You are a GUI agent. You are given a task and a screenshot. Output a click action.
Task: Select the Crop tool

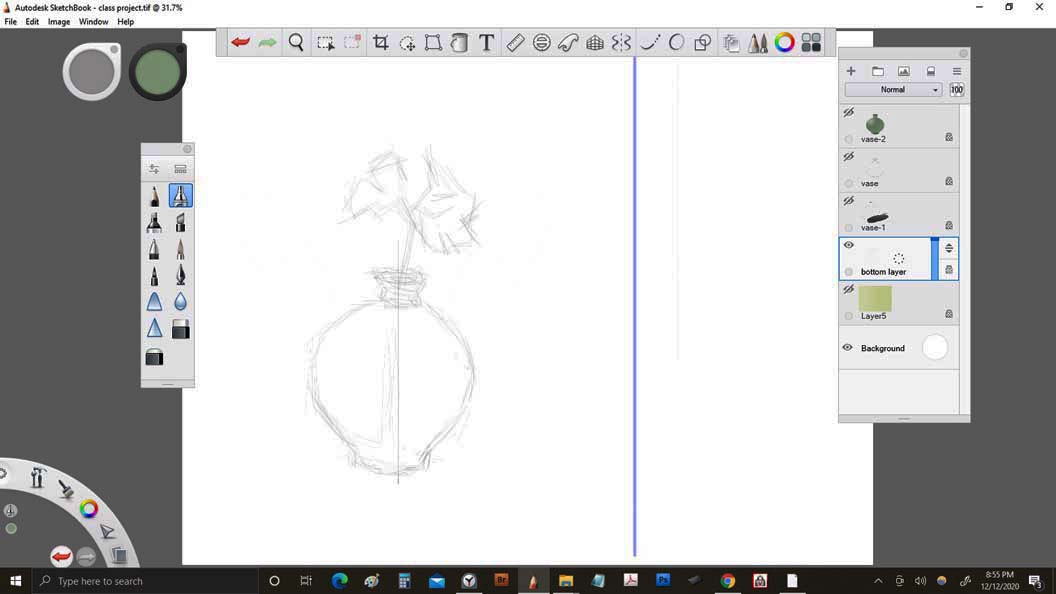pyautogui.click(x=380, y=42)
